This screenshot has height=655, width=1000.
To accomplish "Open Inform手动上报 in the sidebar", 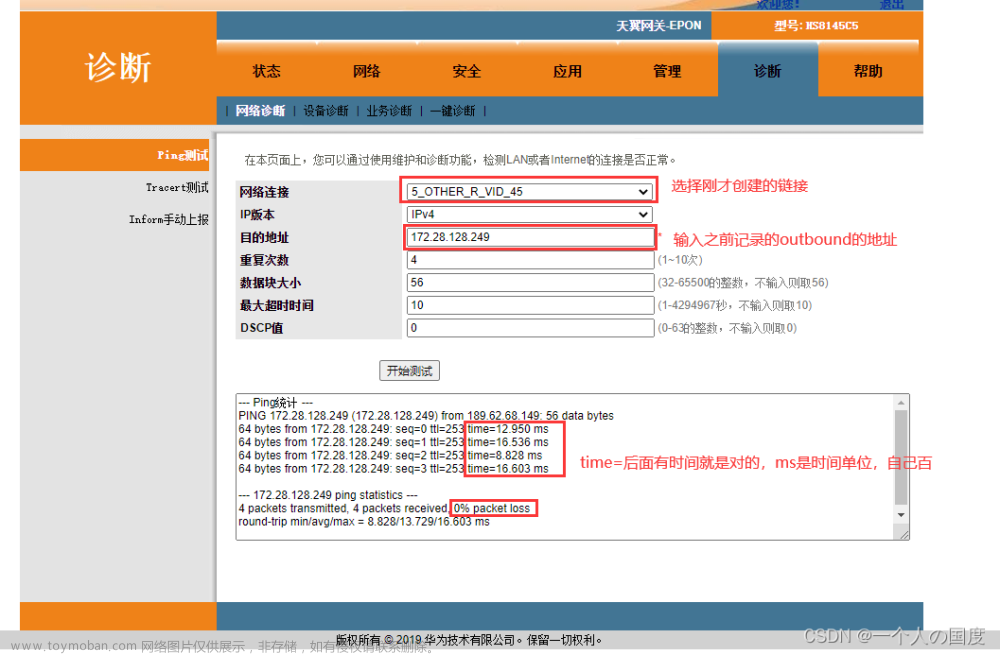I will (x=168, y=219).
